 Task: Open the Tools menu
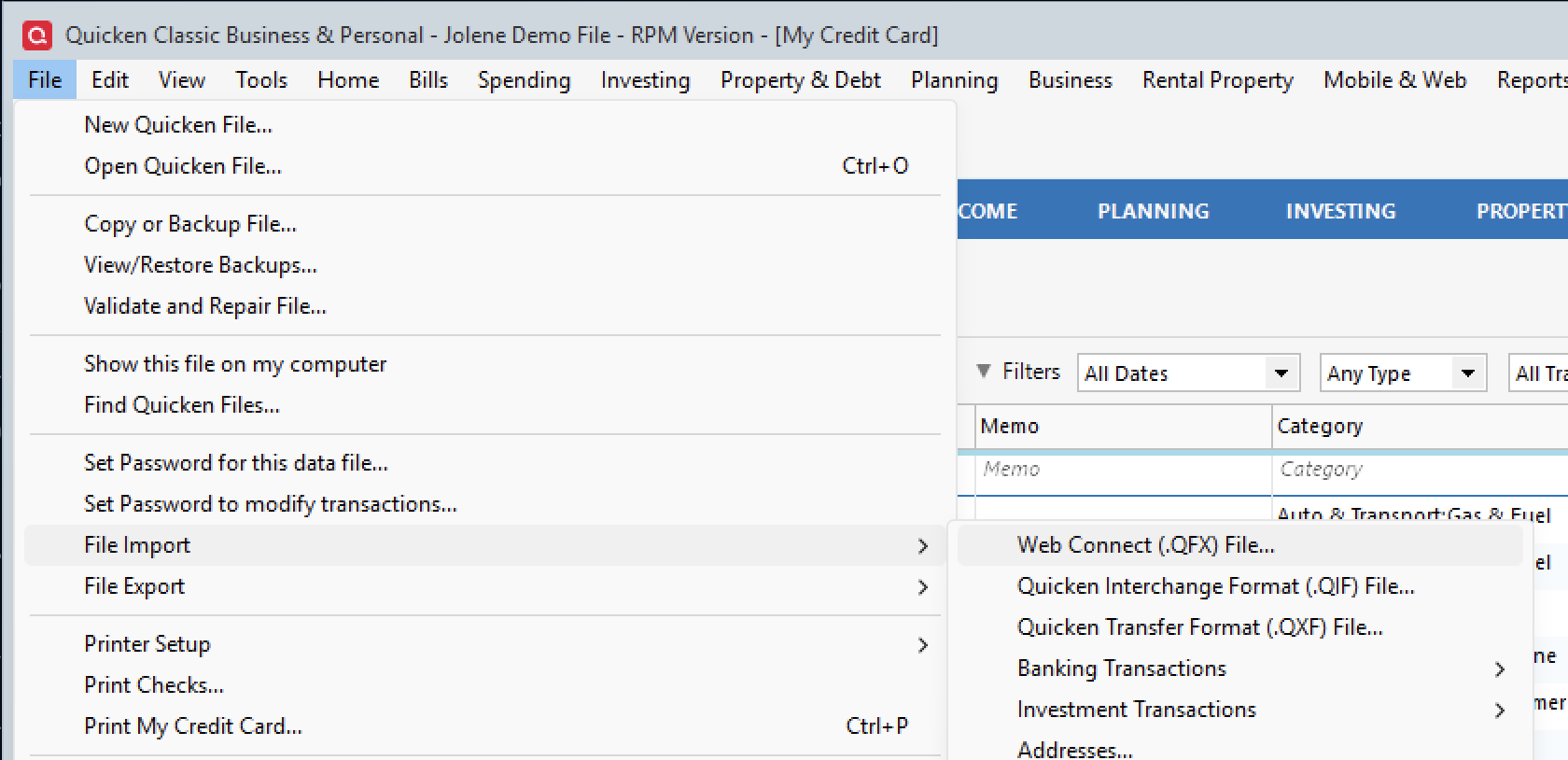(x=261, y=80)
